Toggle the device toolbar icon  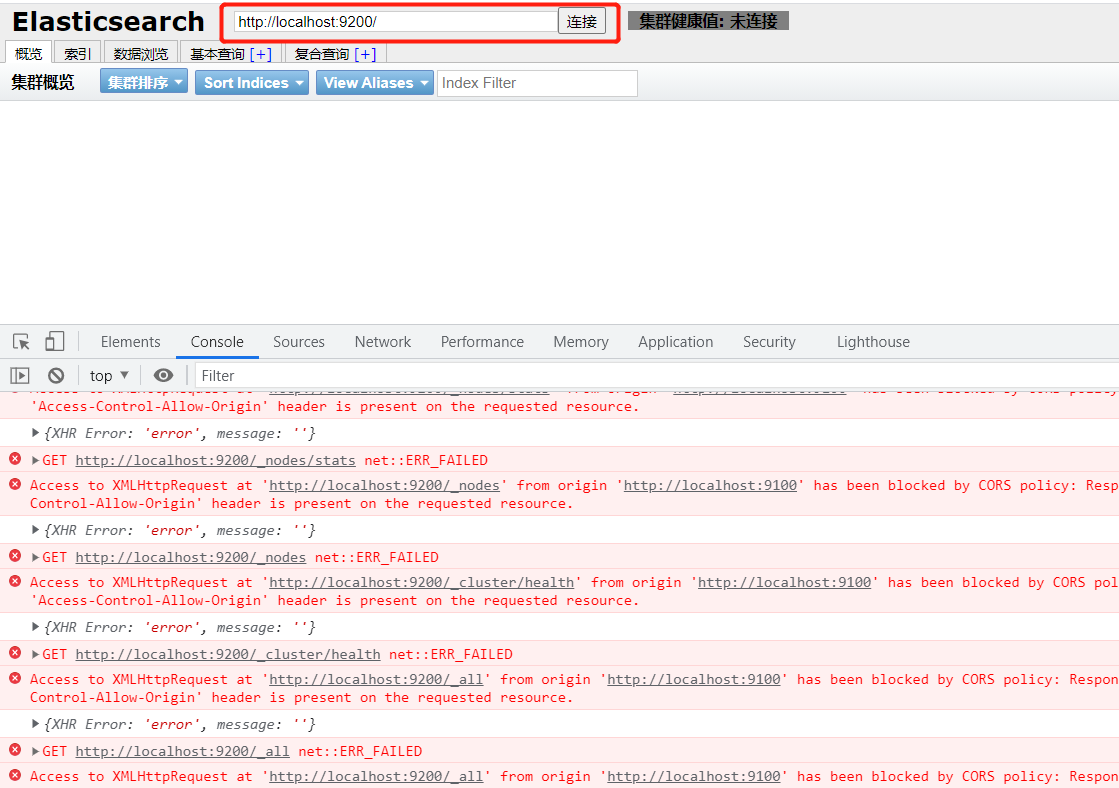tap(55, 342)
